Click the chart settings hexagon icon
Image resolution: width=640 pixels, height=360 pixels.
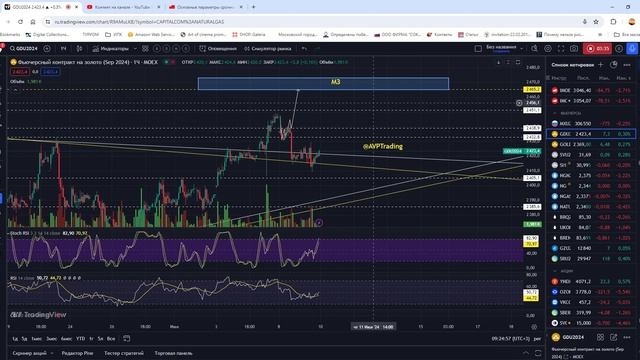tap(548, 49)
